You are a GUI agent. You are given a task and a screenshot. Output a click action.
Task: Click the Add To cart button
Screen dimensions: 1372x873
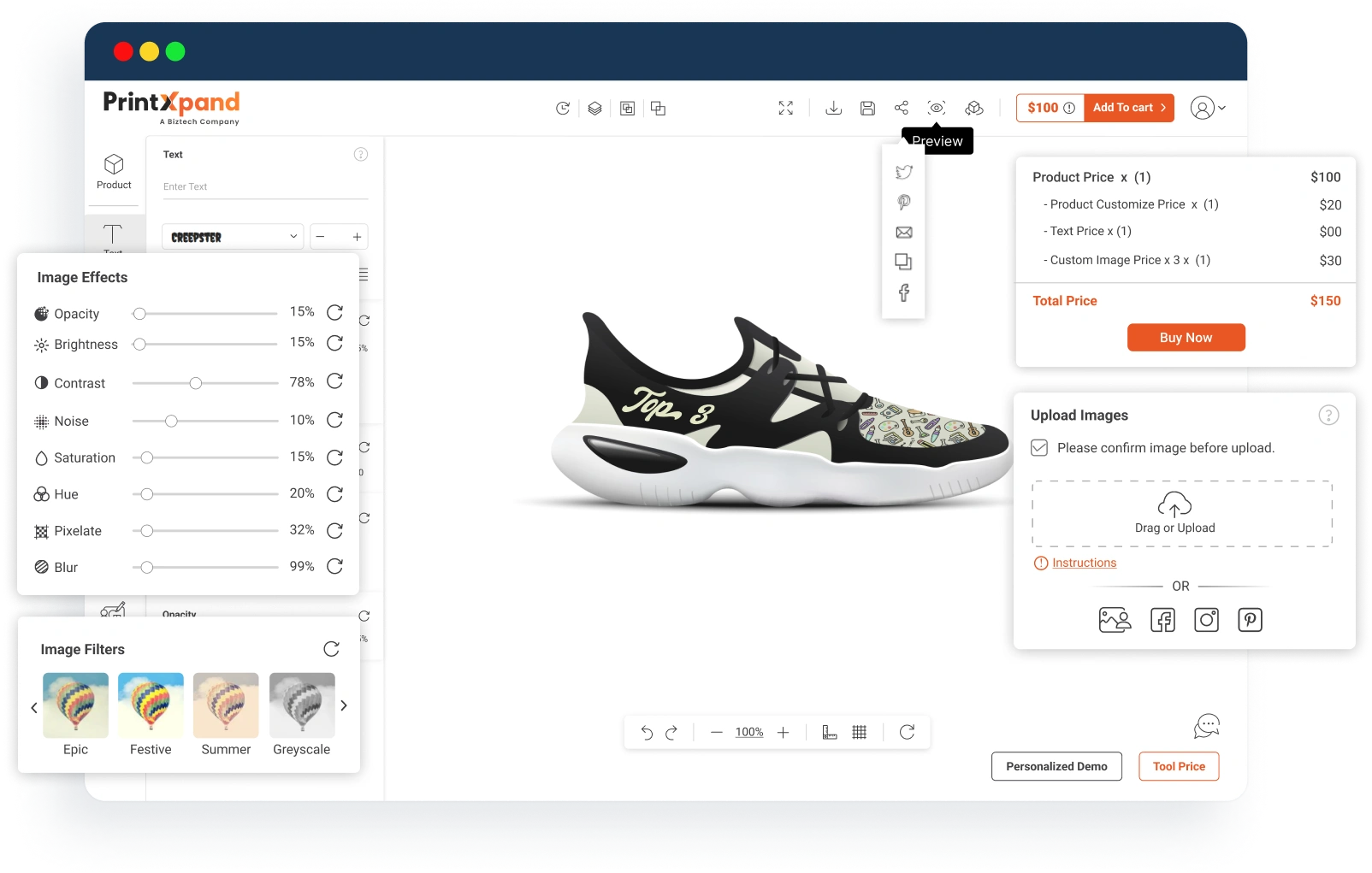tap(1129, 108)
